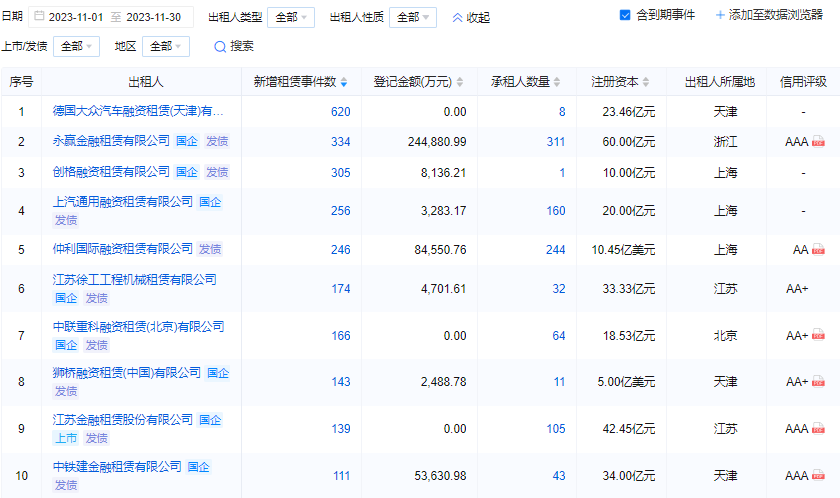
Task: Select registered amount 53,630.98 cell
Action: [x=440, y=476]
